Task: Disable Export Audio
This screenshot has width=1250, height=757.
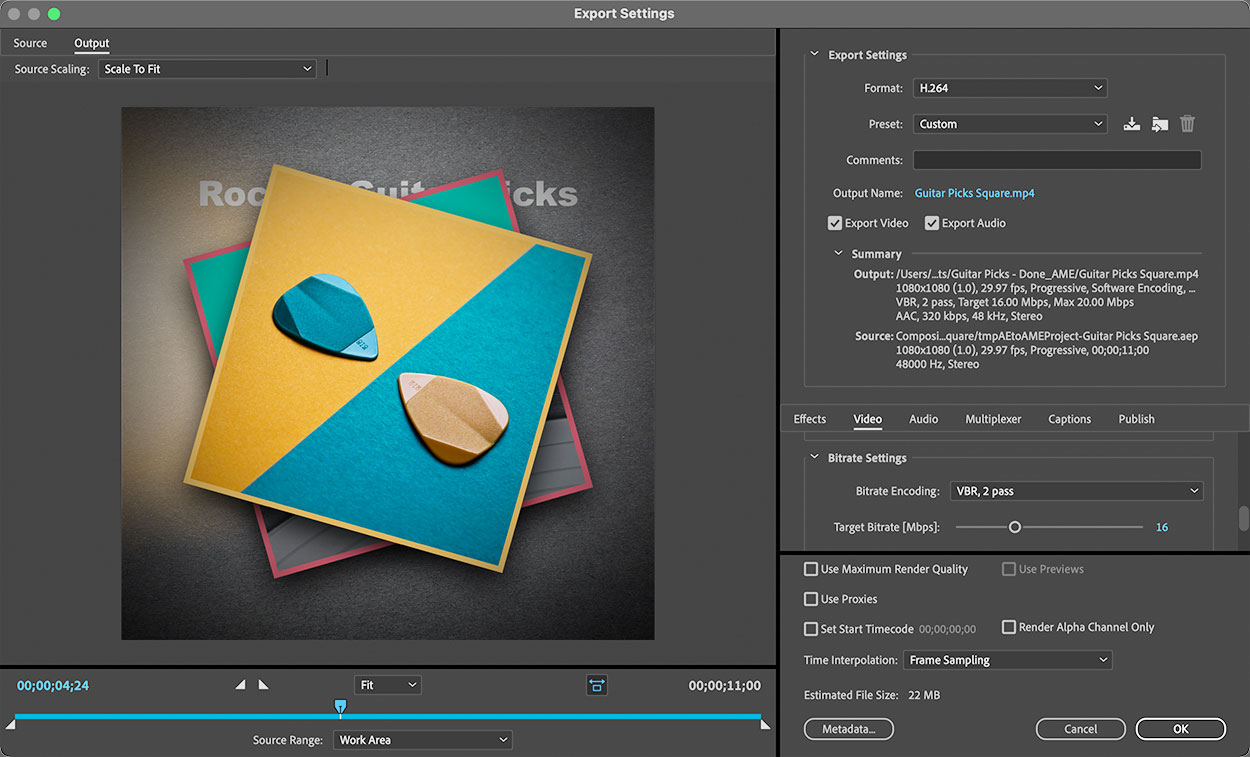Action: [x=931, y=223]
